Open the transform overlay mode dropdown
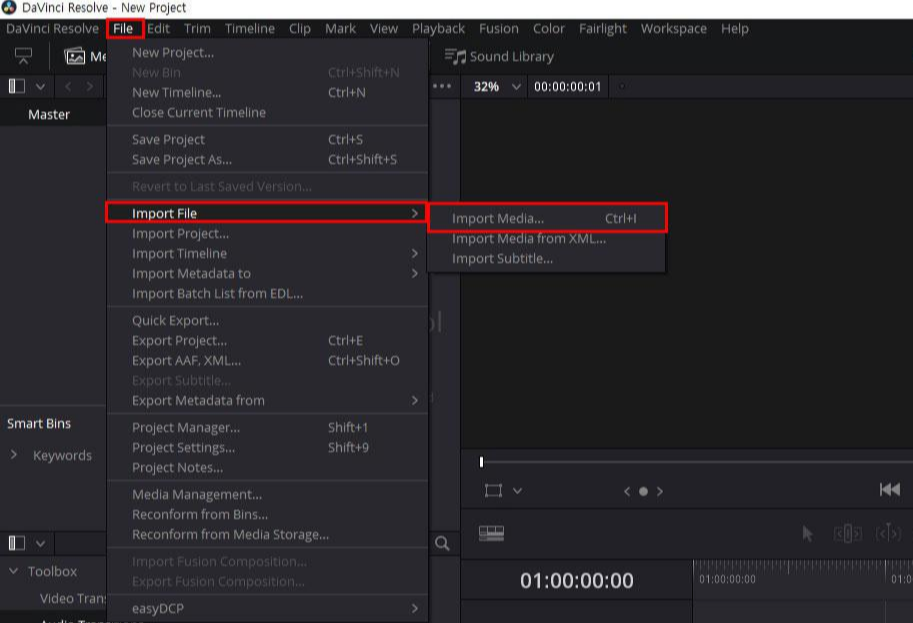This screenshot has height=623, width=913. click(x=517, y=491)
